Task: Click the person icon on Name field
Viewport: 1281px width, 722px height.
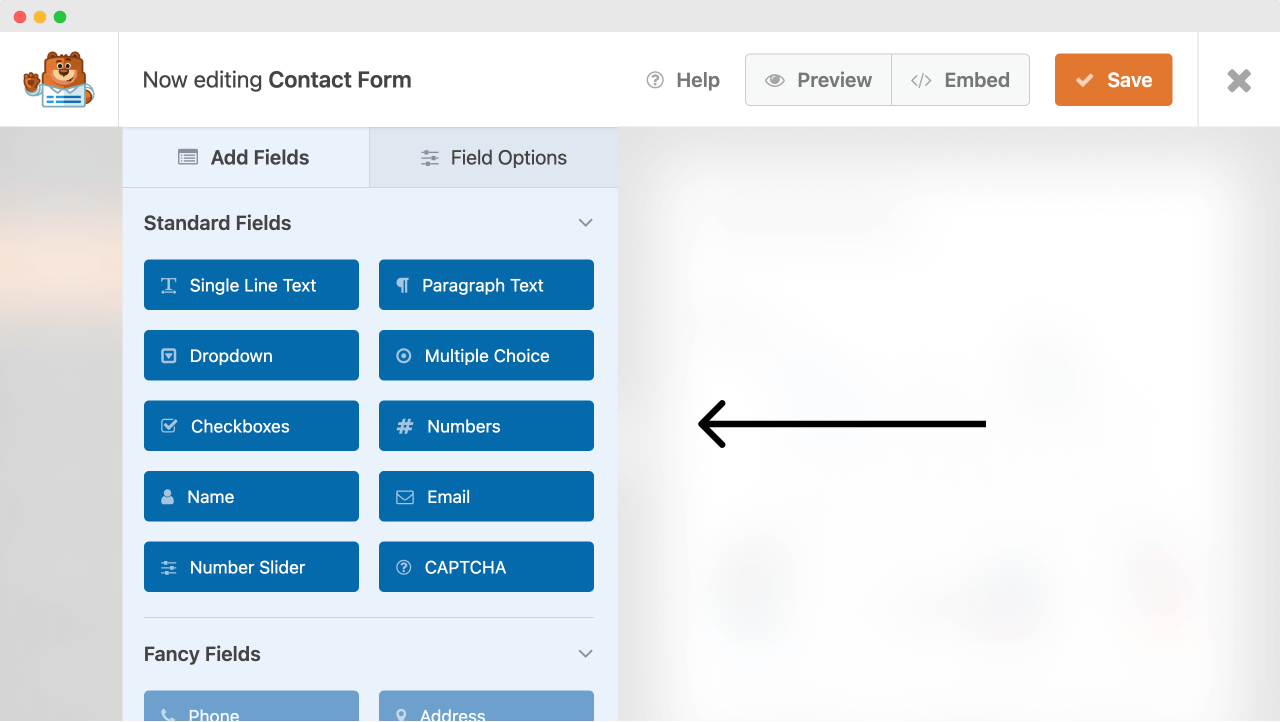Action: tap(168, 497)
